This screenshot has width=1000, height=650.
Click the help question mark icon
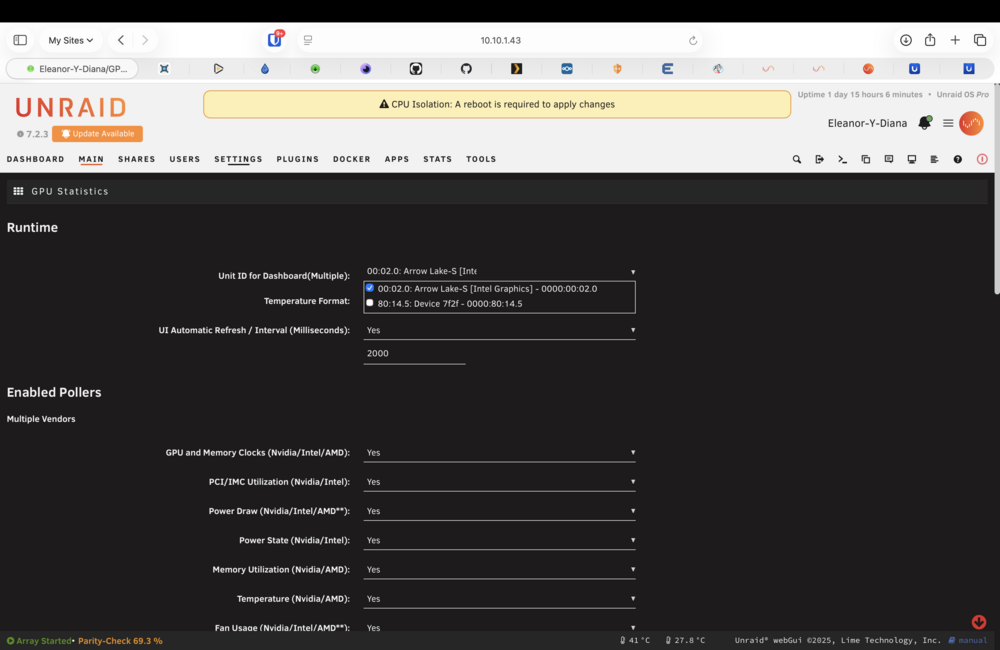(957, 159)
